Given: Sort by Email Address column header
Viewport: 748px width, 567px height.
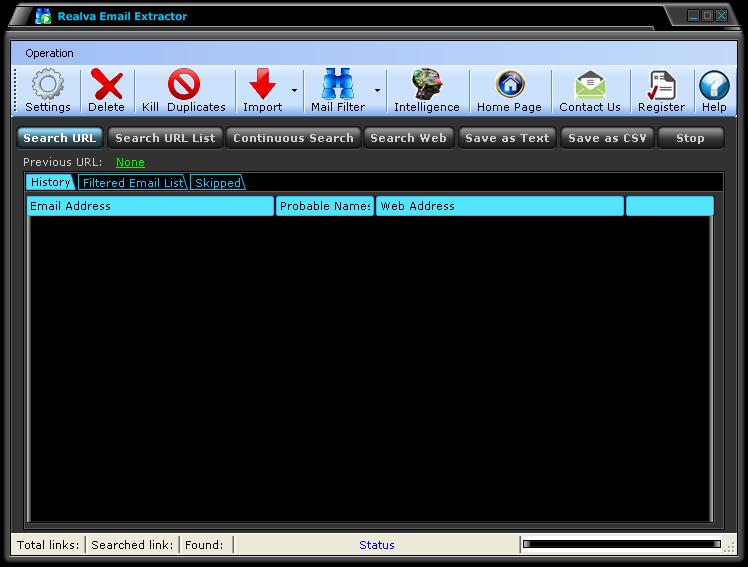Looking at the screenshot, I should tap(150, 206).
